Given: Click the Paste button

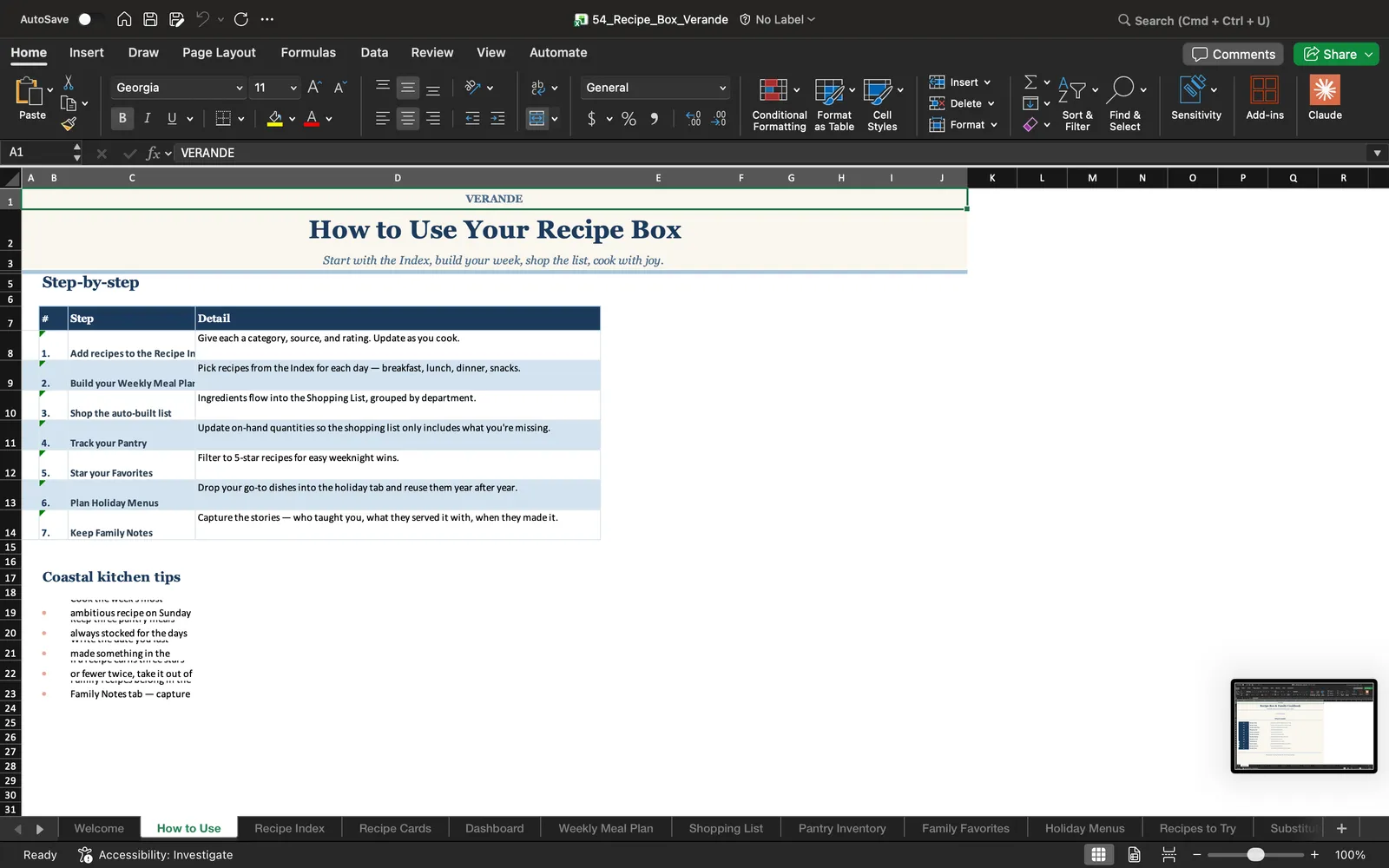Looking at the screenshot, I should (32, 98).
